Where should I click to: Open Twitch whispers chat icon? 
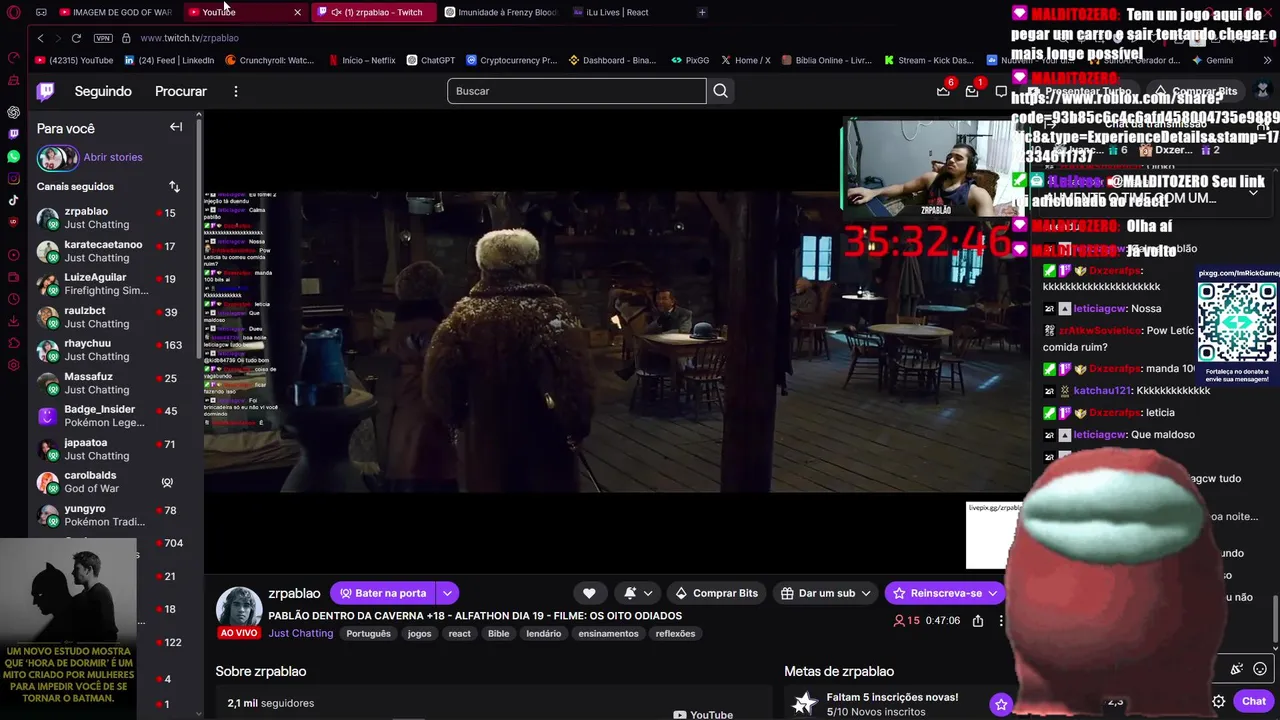1001,91
